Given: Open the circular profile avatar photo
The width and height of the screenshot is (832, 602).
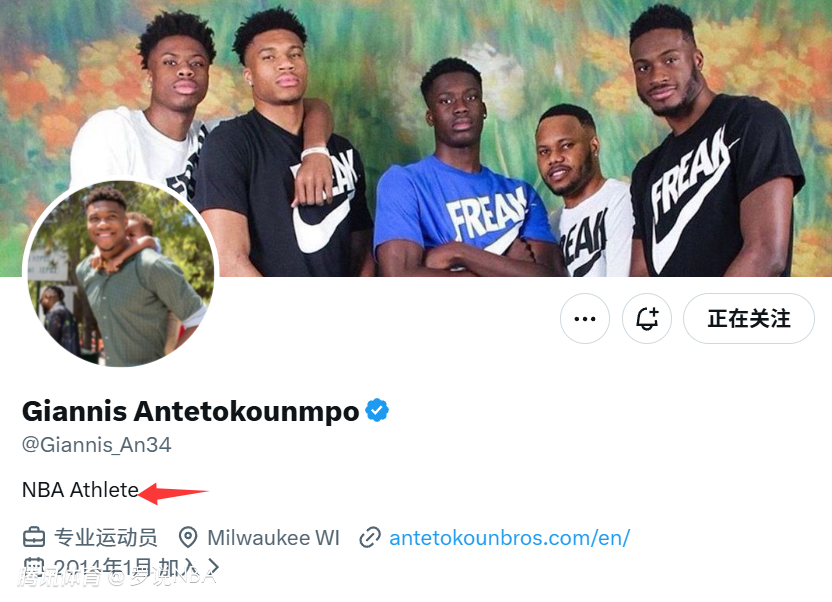Looking at the screenshot, I should [x=119, y=275].
